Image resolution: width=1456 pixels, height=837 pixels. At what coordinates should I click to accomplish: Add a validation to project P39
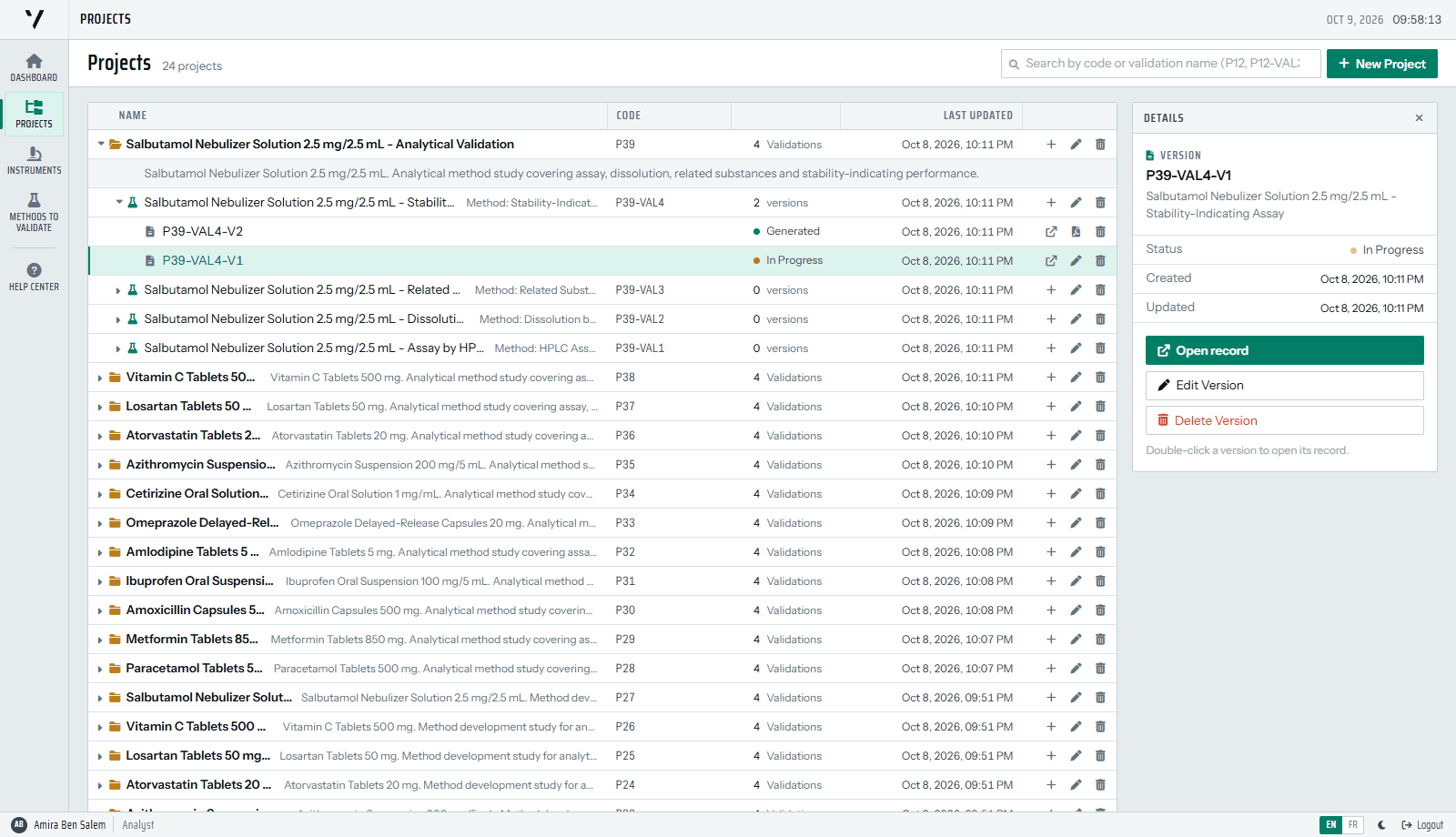click(x=1051, y=145)
